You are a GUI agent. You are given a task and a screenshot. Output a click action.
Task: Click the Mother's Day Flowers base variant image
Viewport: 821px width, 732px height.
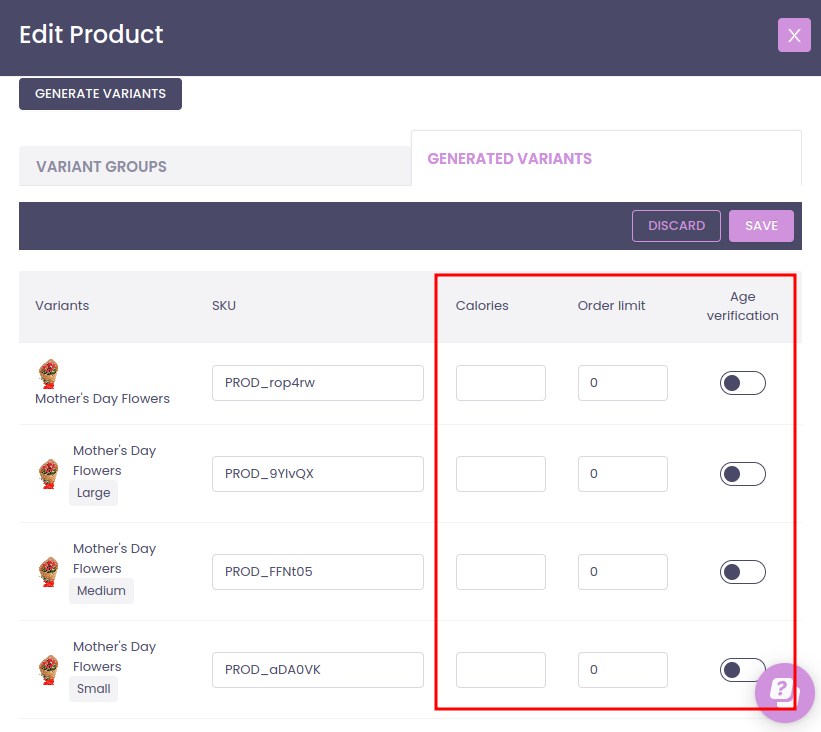click(48, 374)
